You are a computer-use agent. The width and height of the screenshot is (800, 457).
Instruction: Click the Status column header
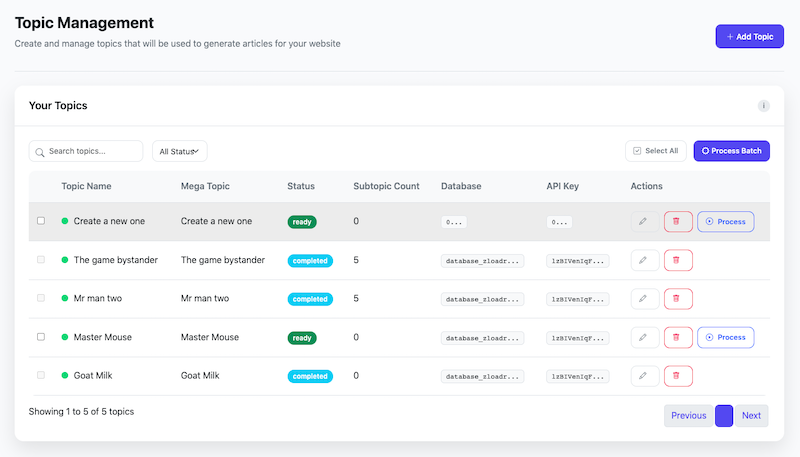pyautogui.click(x=301, y=186)
